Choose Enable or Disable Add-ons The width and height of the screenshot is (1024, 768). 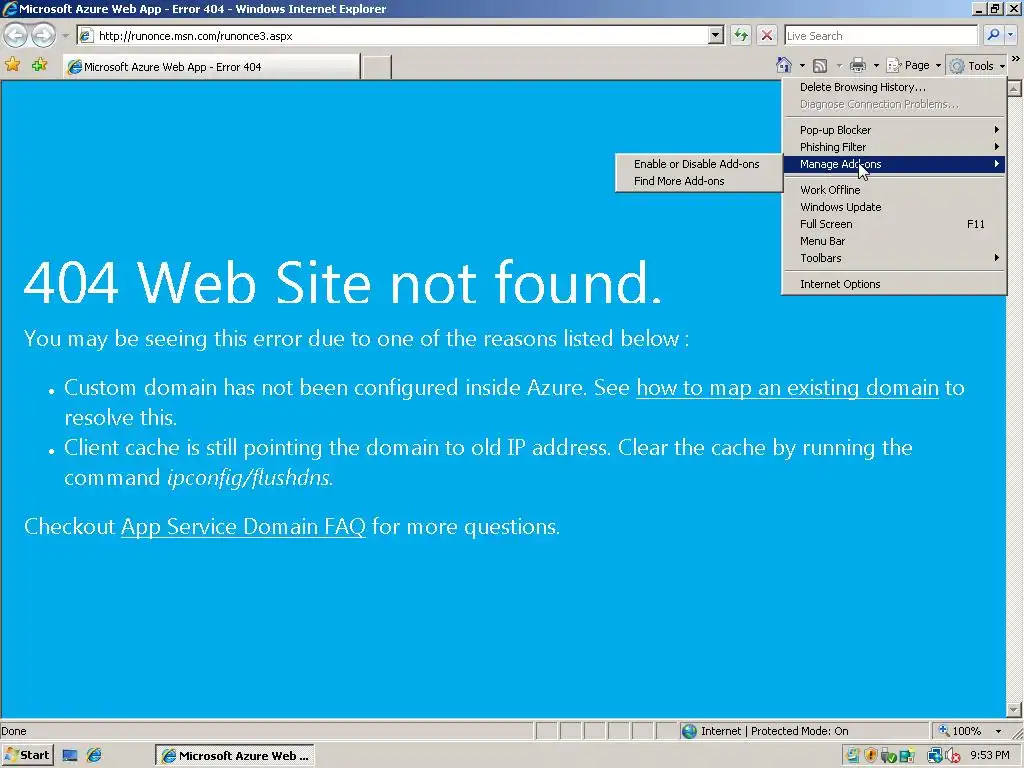pyautogui.click(x=699, y=164)
